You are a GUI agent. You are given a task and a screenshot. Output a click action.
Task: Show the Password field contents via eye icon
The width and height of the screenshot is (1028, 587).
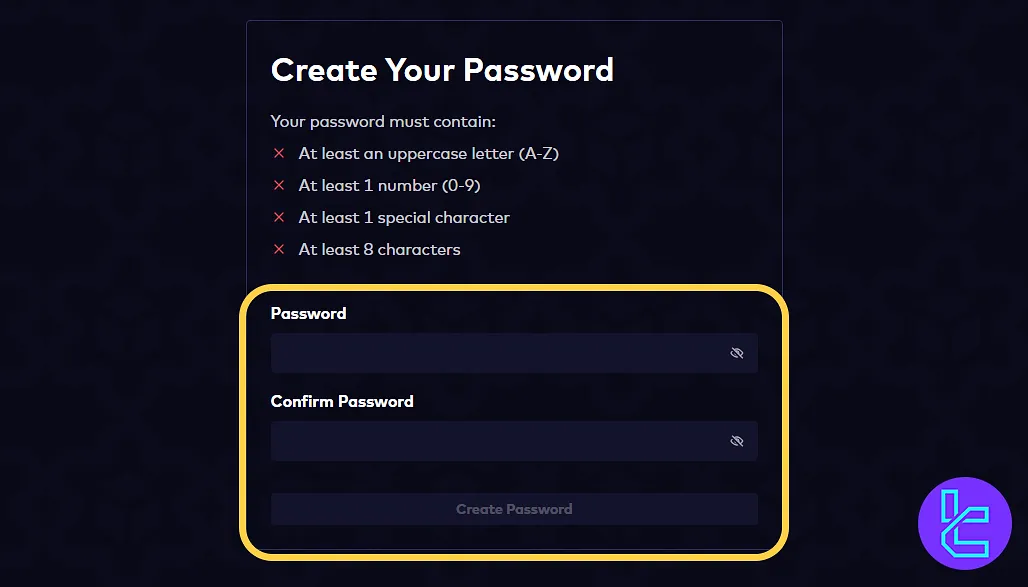(737, 353)
